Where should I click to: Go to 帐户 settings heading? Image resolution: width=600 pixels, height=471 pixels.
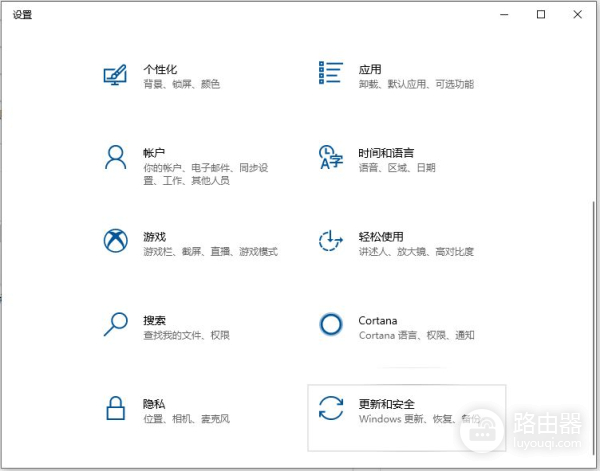(154, 153)
